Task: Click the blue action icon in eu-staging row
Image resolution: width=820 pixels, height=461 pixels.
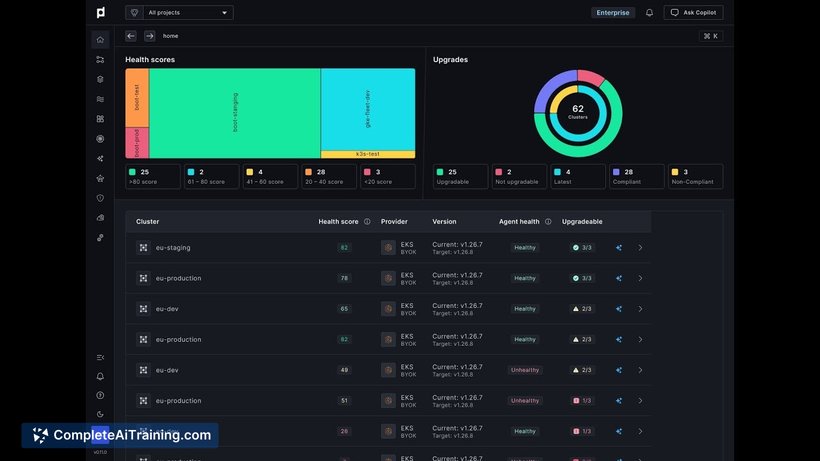Action: pyautogui.click(x=618, y=248)
